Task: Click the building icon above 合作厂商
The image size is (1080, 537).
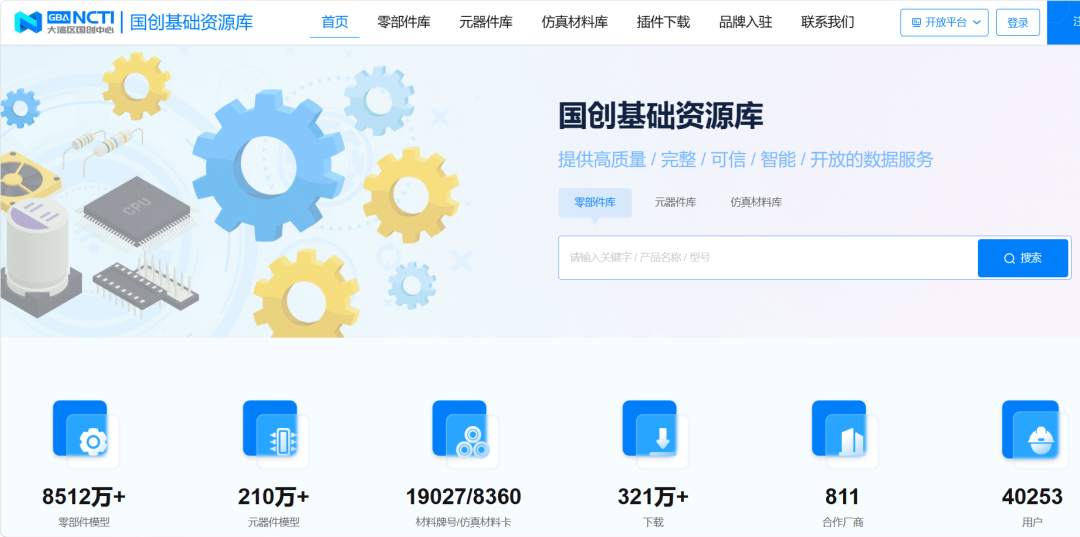Action: pos(845,434)
